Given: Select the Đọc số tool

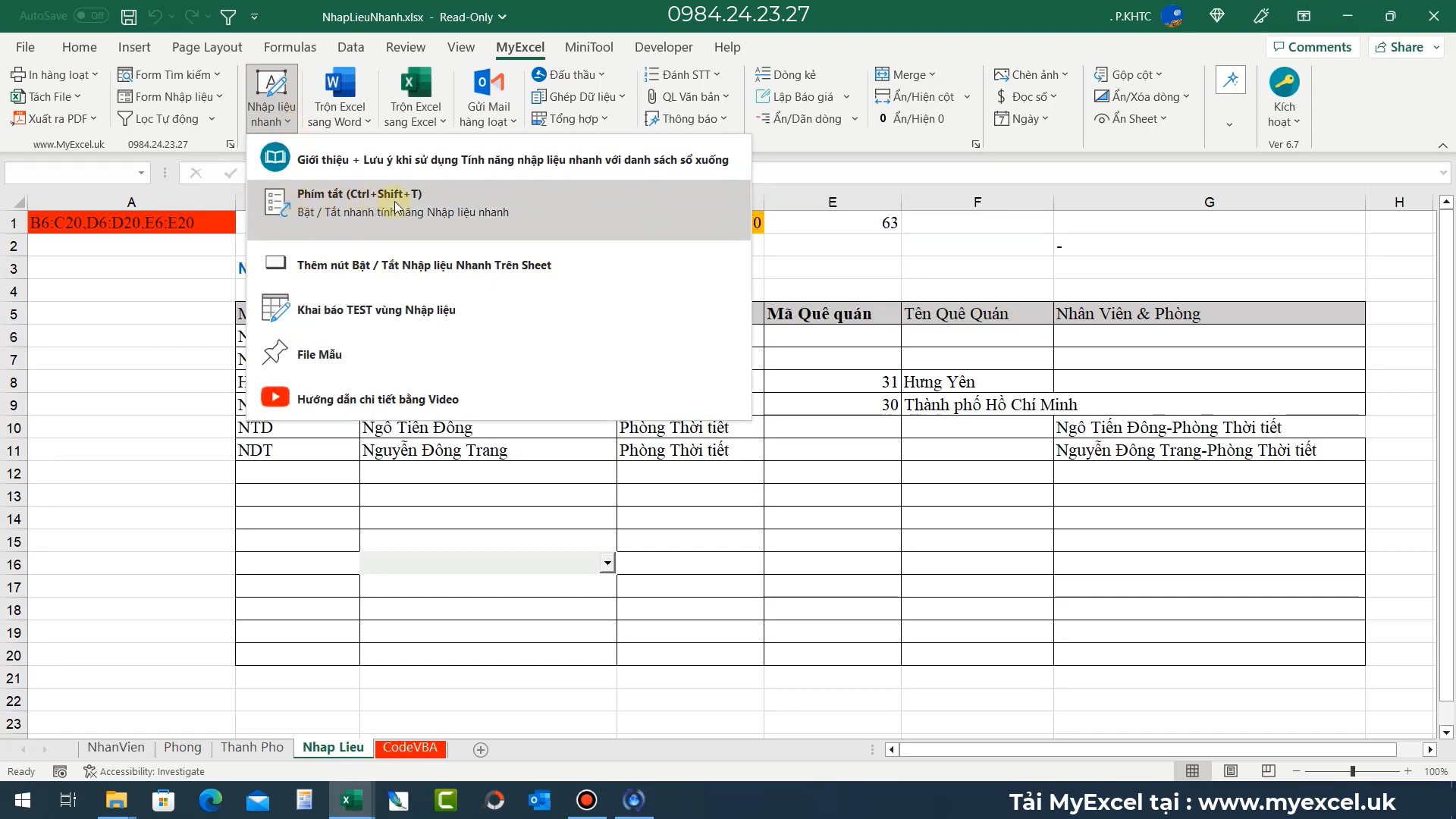Looking at the screenshot, I should pyautogui.click(x=1026, y=96).
